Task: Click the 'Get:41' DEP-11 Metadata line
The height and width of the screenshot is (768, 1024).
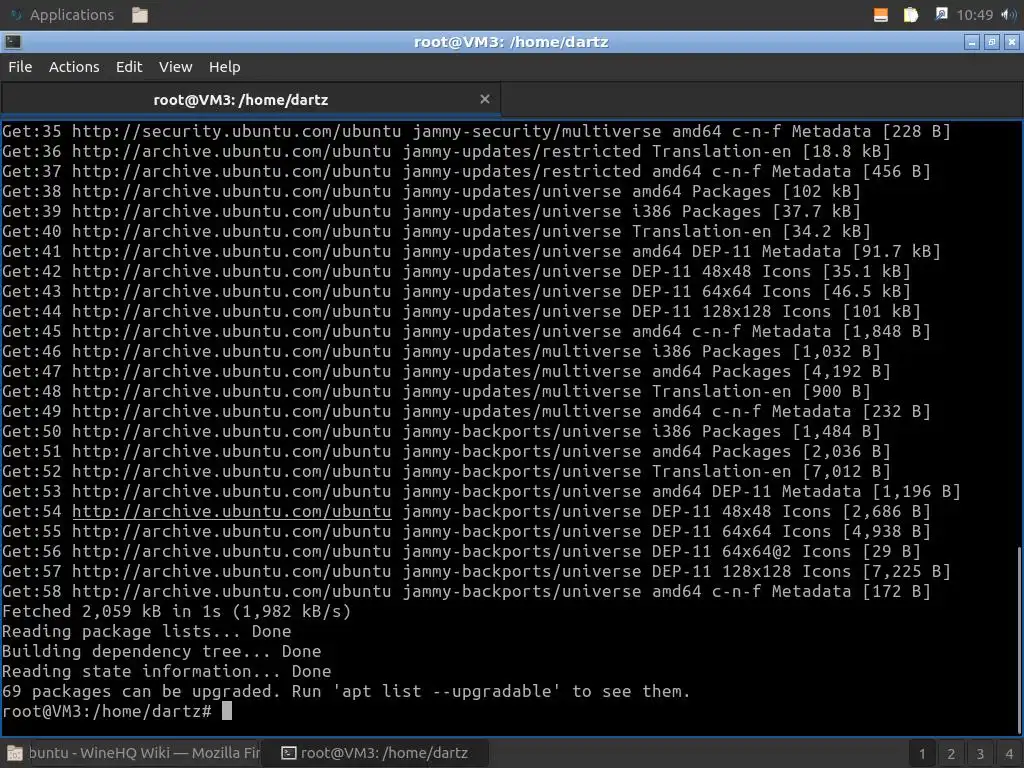Action: click(472, 251)
